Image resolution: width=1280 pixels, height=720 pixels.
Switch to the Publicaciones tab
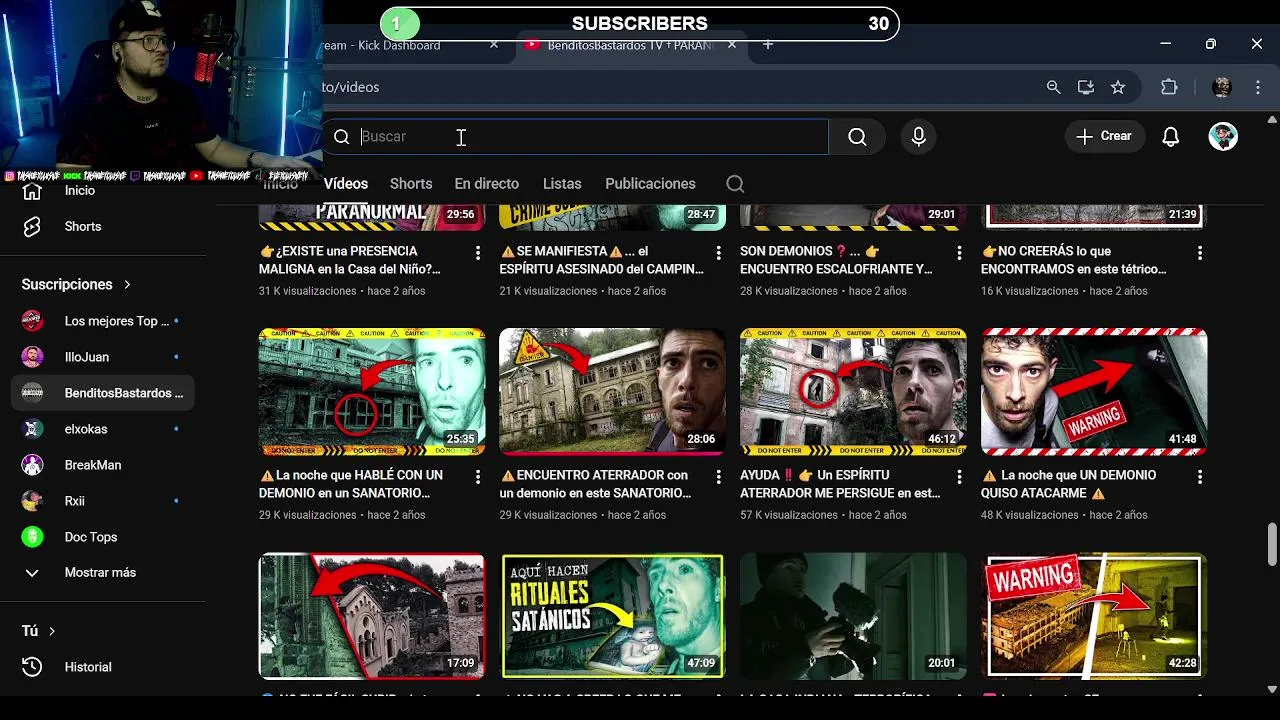point(650,184)
